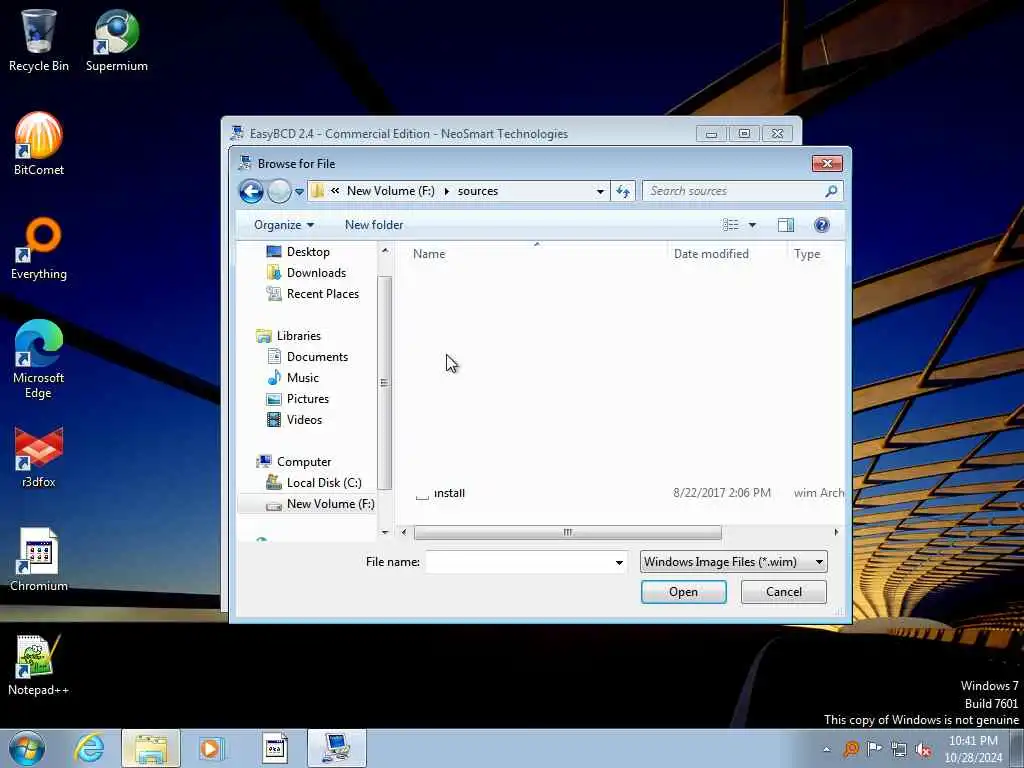The image size is (1024, 768).
Task: Click file list scroll right arrow
Action: 836,532
